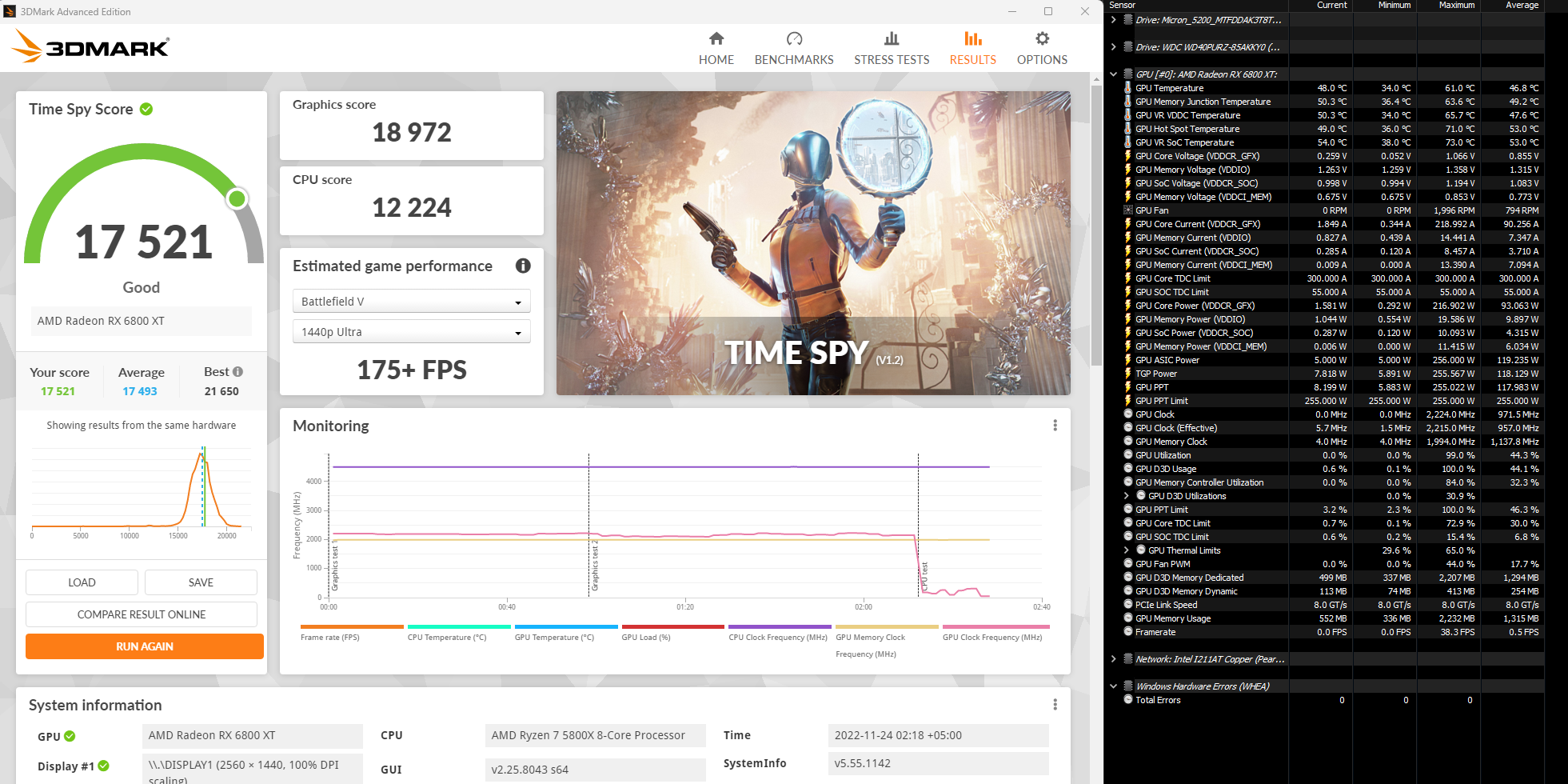Click the CPU test marker on monitoring chart
The width and height of the screenshot is (1568, 784).
coord(924,577)
